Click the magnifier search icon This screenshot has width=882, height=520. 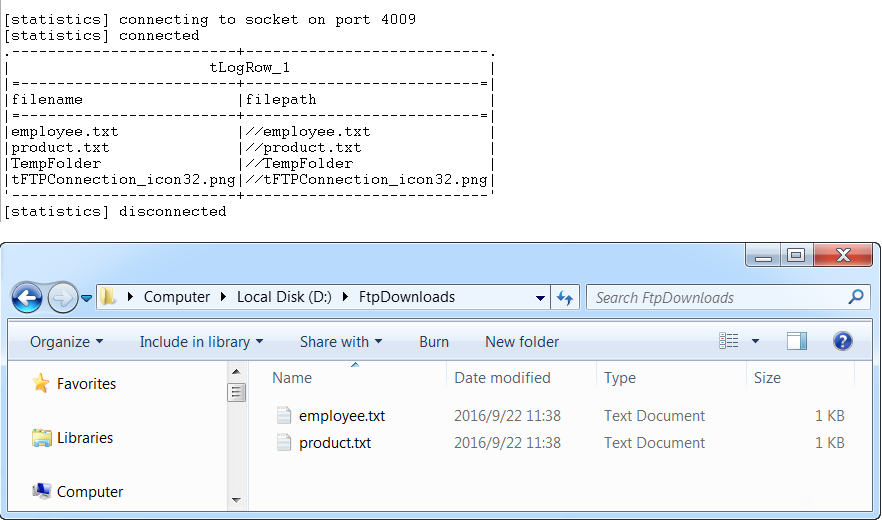coord(856,297)
